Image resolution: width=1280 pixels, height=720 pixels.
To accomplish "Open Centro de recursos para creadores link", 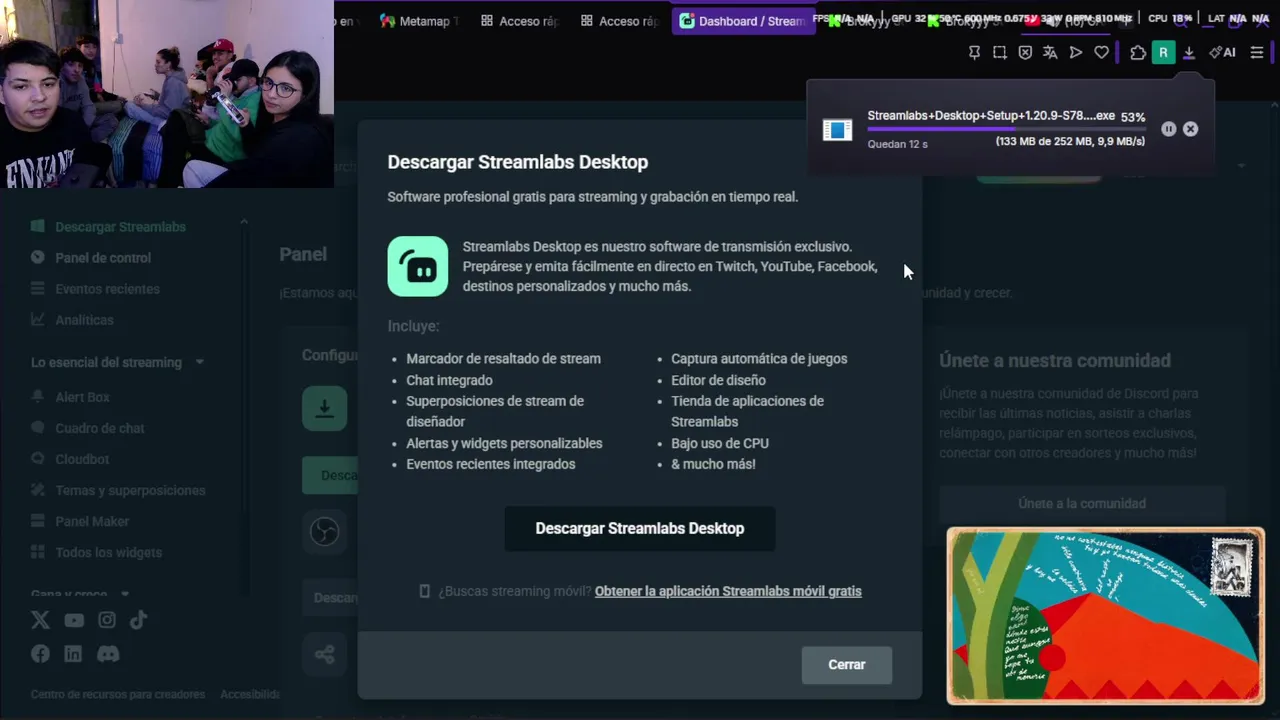I will (x=118, y=694).
